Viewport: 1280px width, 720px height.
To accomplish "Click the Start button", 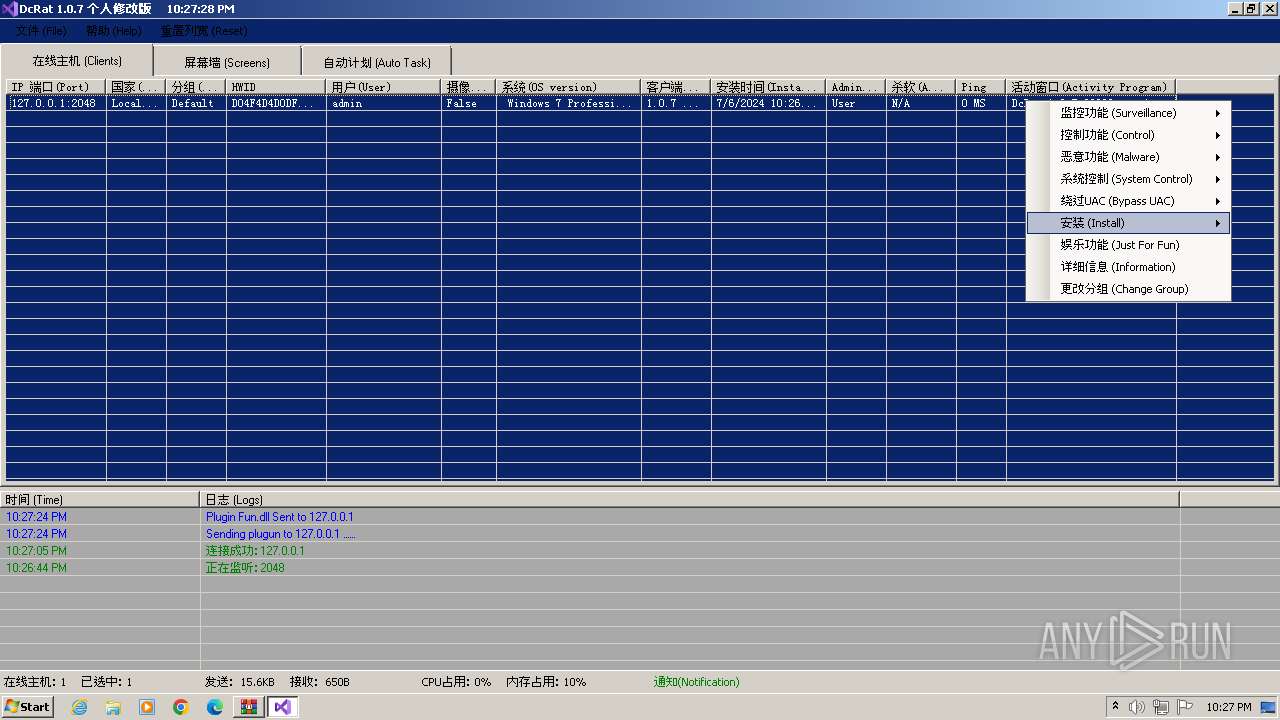I will [x=28, y=707].
